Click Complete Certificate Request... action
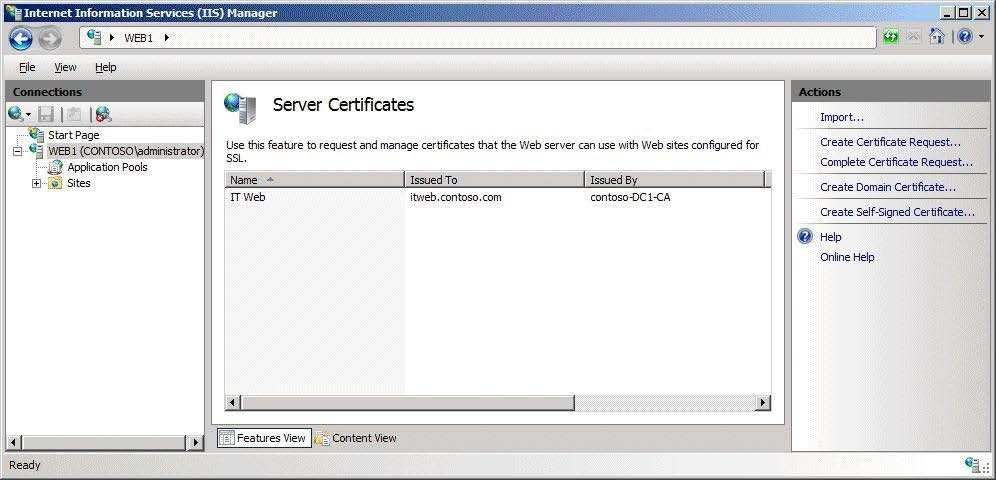The height and width of the screenshot is (480, 996). click(x=896, y=162)
